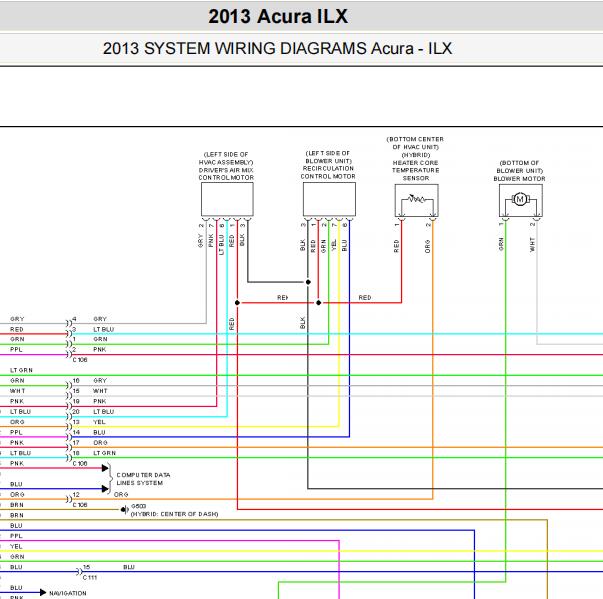603x599 pixels.
Task: Select the pin 19 PNK wire label
Action: coord(100,401)
